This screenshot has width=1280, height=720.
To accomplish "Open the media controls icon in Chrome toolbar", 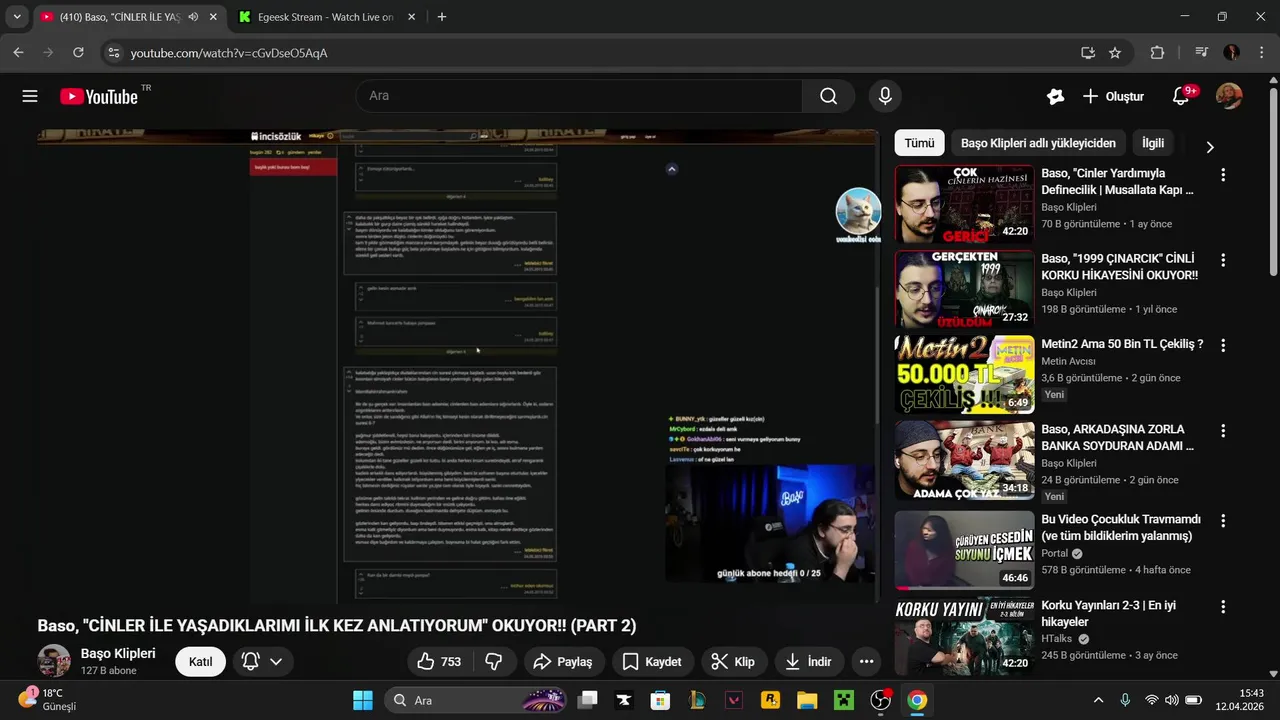I will tap(1202, 53).
